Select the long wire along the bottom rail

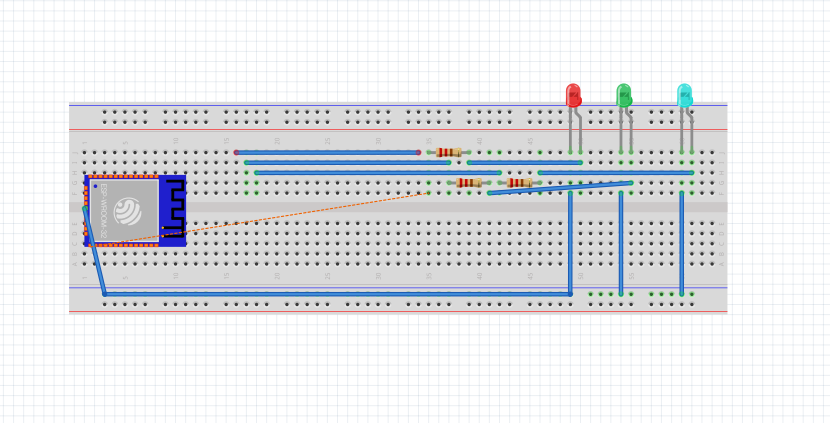click(x=337, y=294)
